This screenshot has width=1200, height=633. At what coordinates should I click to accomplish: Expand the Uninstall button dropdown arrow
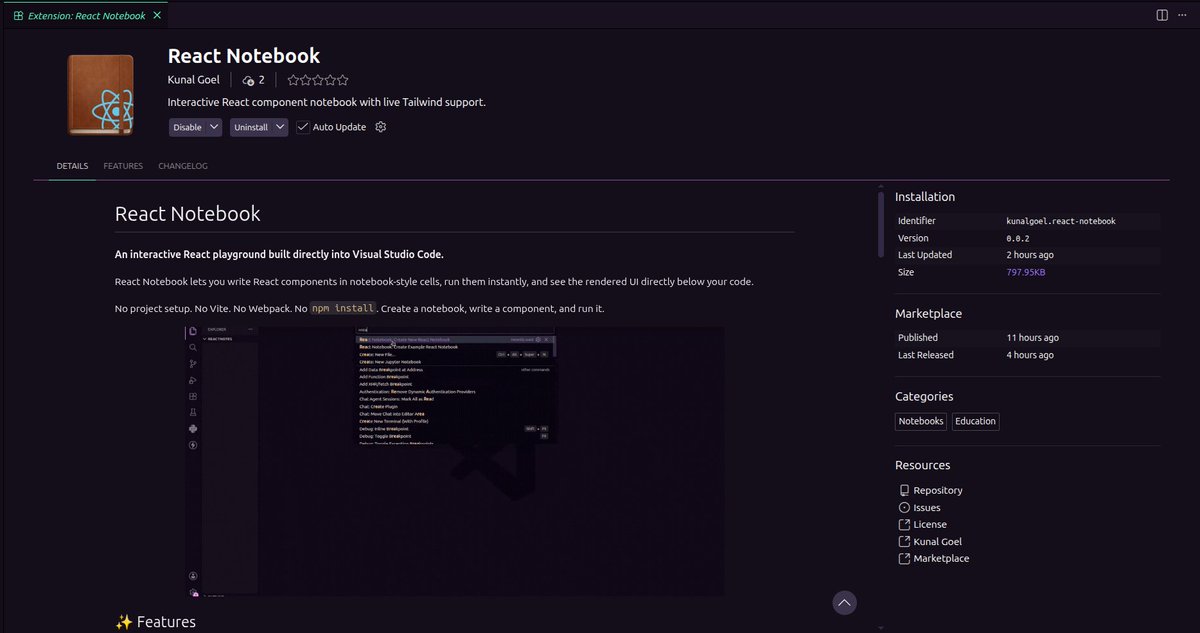click(x=280, y=127)
